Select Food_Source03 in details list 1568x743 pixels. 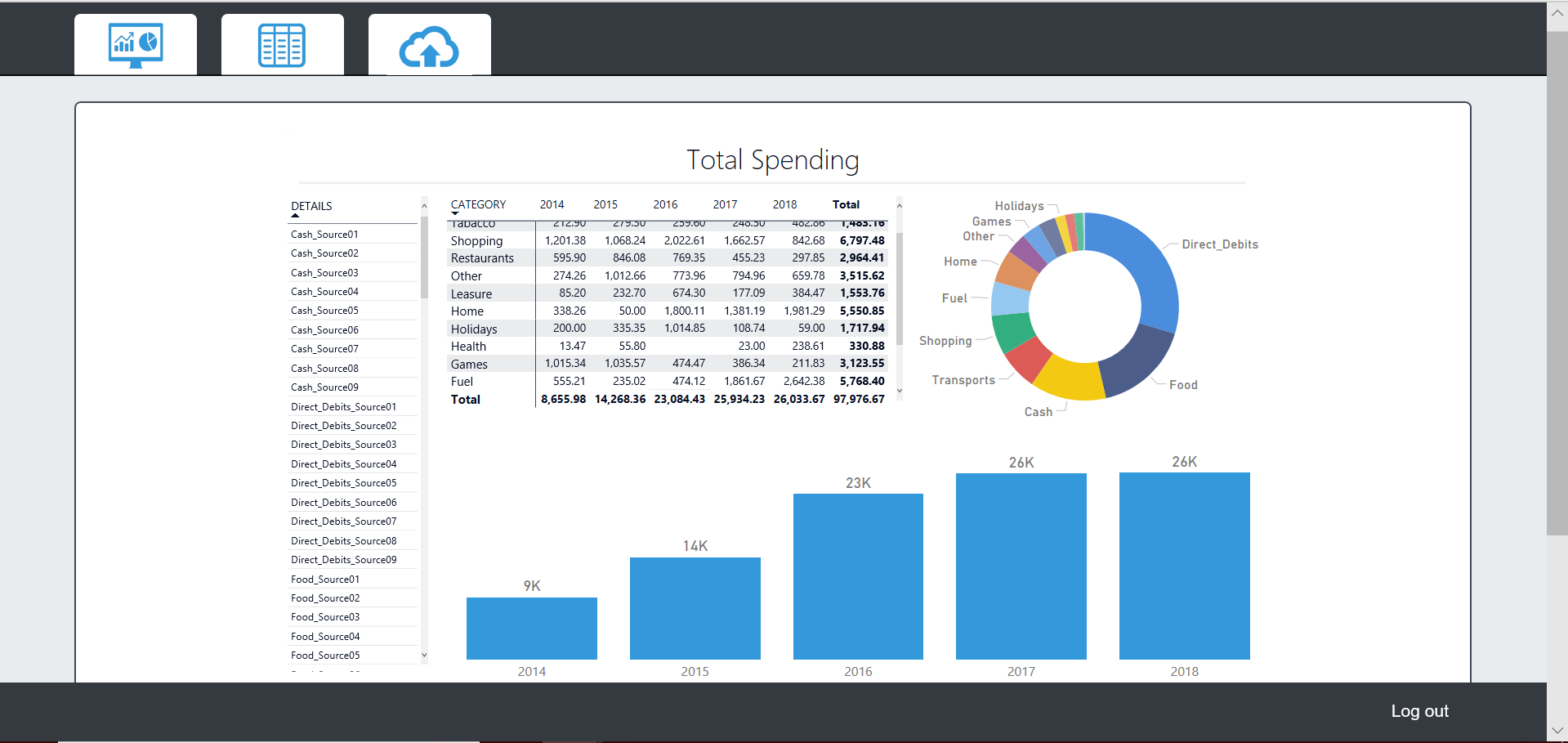[x=325, y=617]
